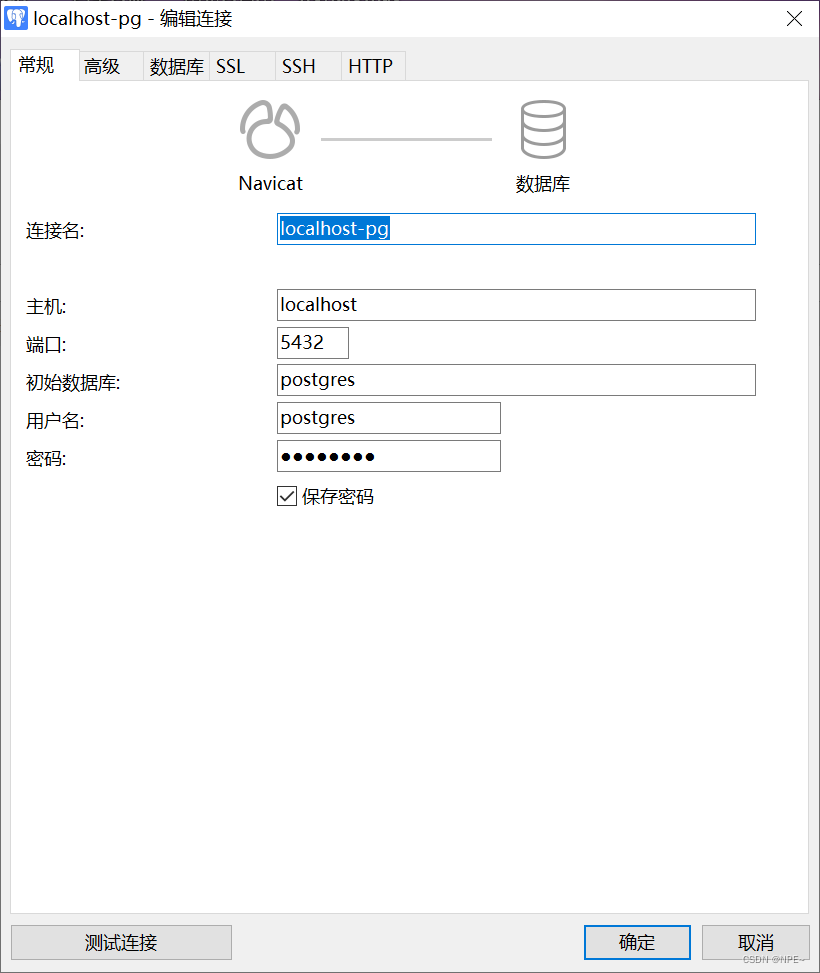Click the 连接名 input field
Image resolution: width=820 pixels, height=973 pixels.
pyautogui.click(x=516, y=229)
